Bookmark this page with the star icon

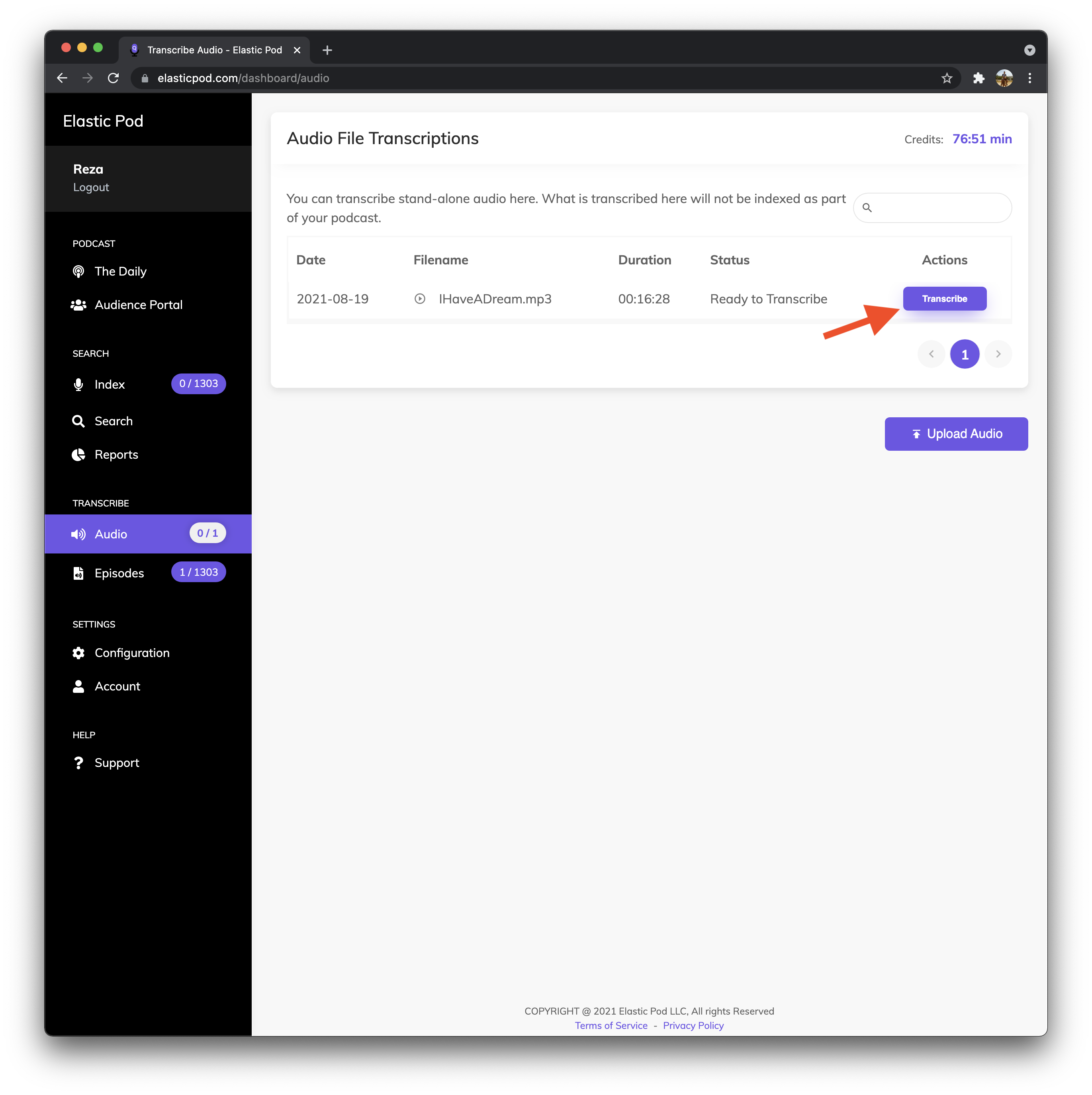[947, 78]
